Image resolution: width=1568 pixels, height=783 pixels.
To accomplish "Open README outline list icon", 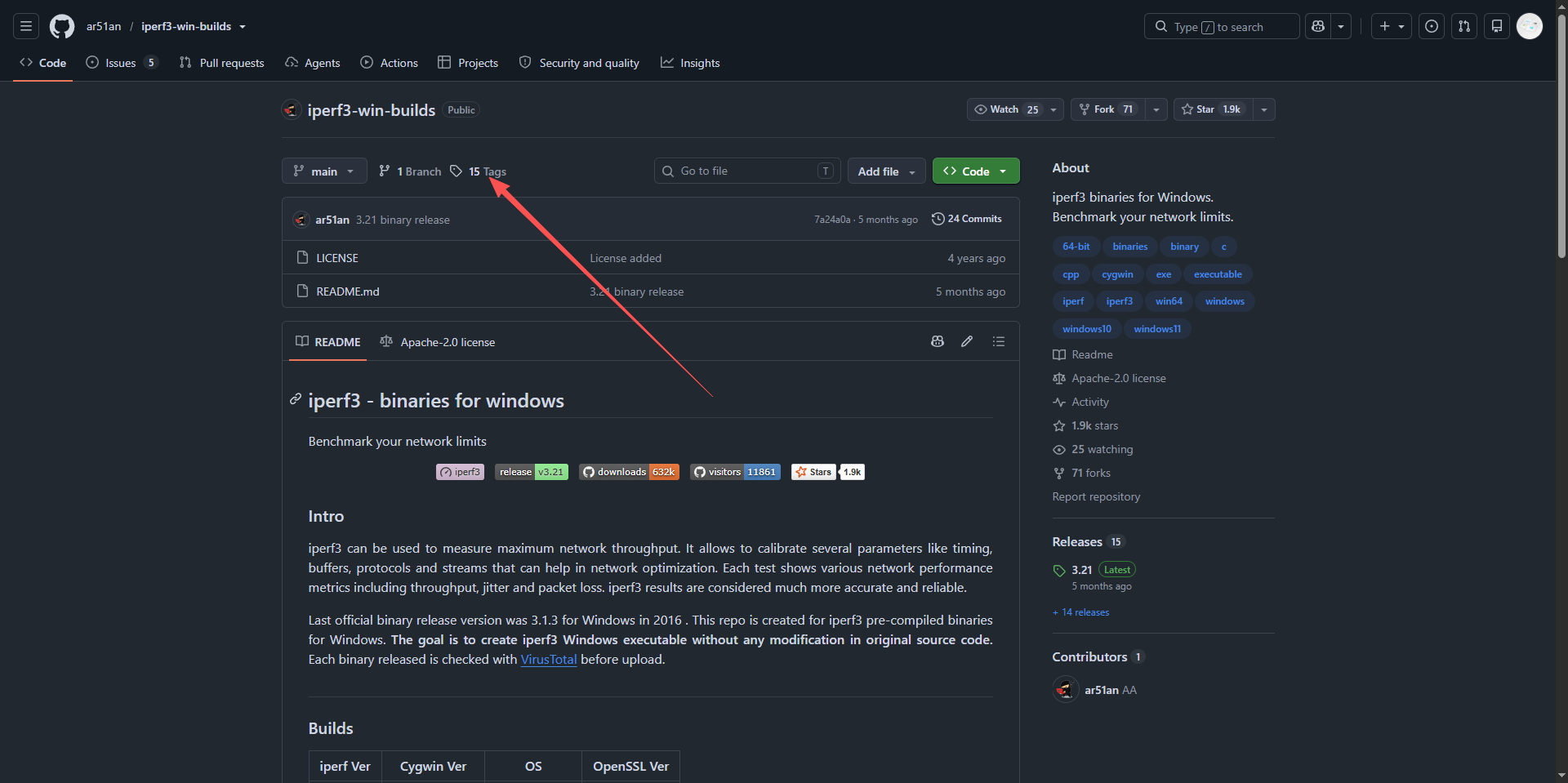I will (999, 341).
